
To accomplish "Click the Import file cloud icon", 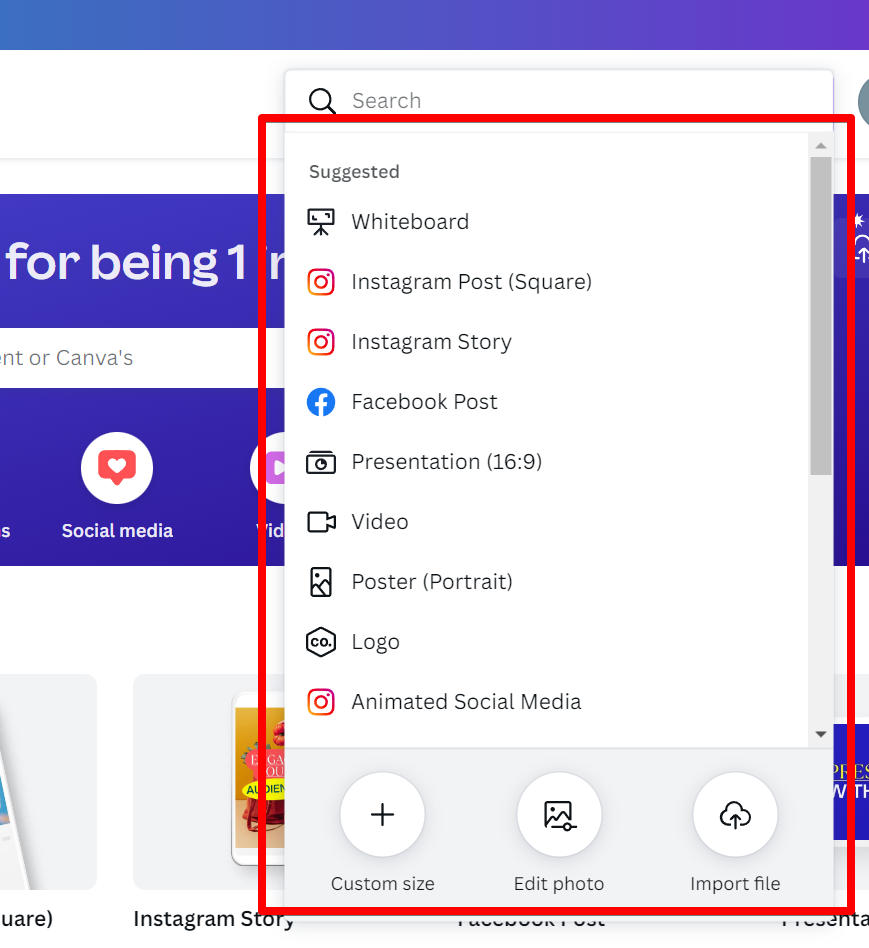I will [x=735, y=814].
